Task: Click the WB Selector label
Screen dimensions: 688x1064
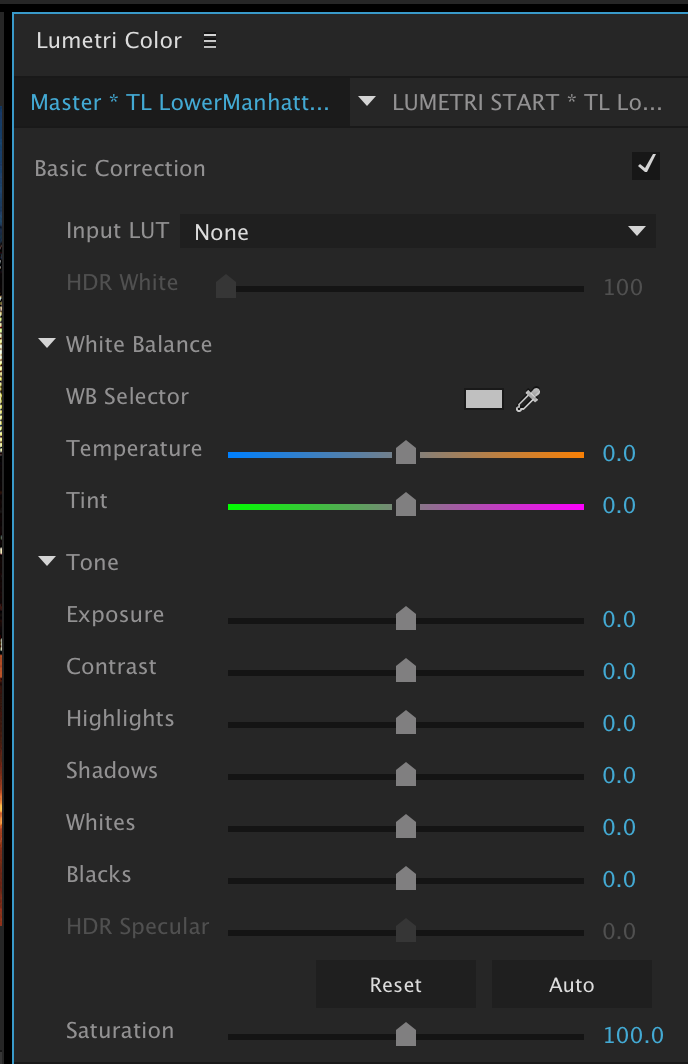Action: 128,396
